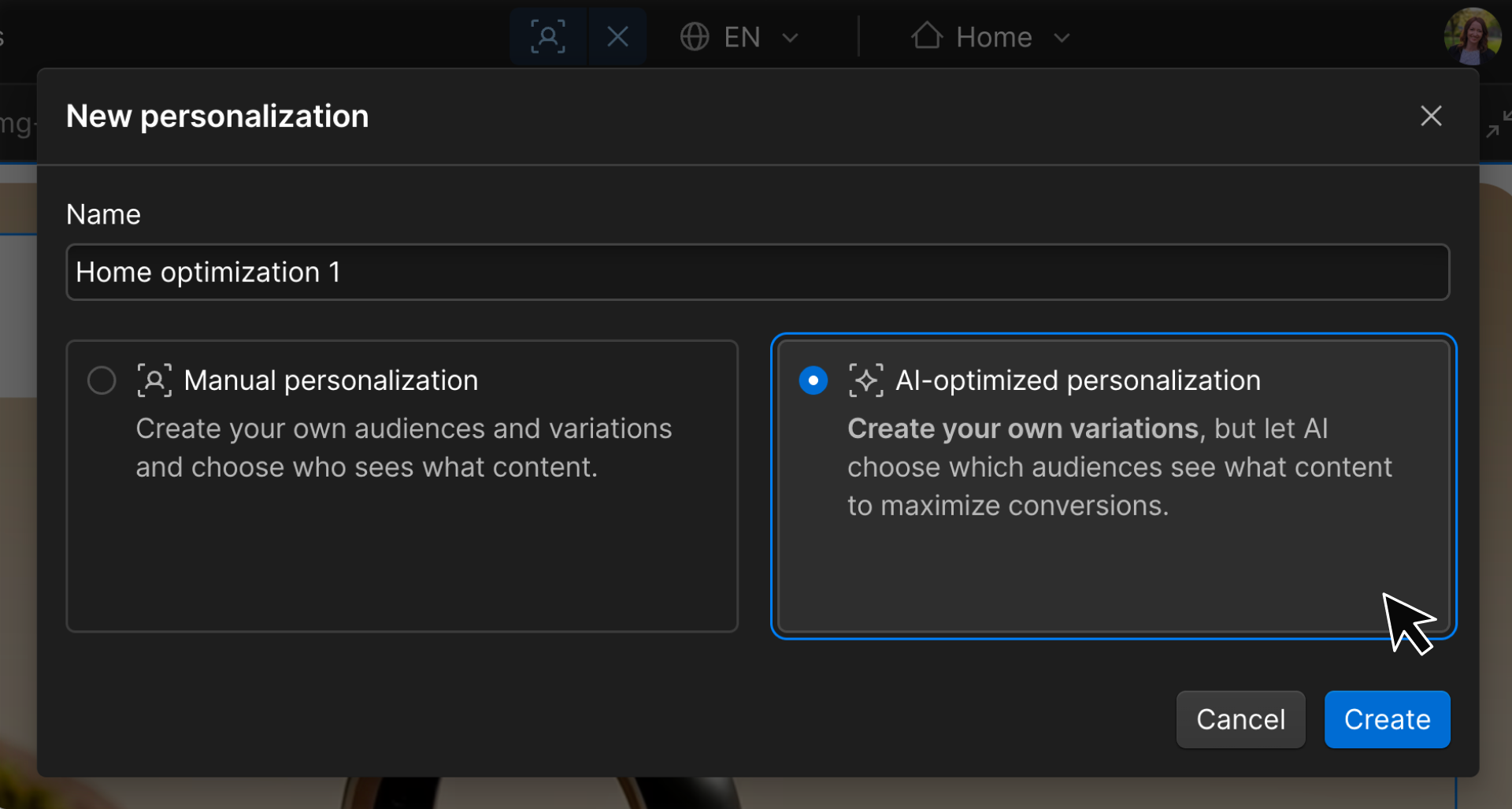Click the personalization icon in top toolbar
The height and width of the screenshot is (809, 1512).
pyautogui.click(x=548, y=37)
